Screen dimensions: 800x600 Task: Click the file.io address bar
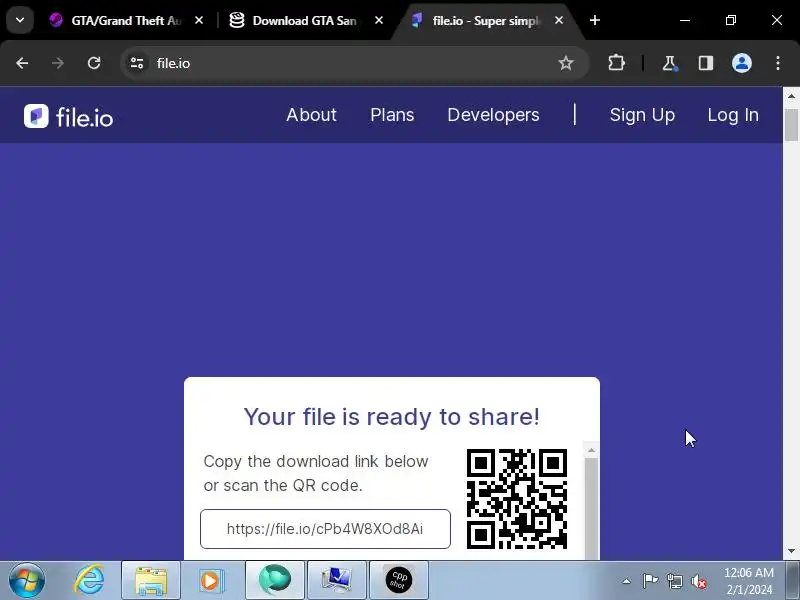pyautogui.click(x=355, y=63)
